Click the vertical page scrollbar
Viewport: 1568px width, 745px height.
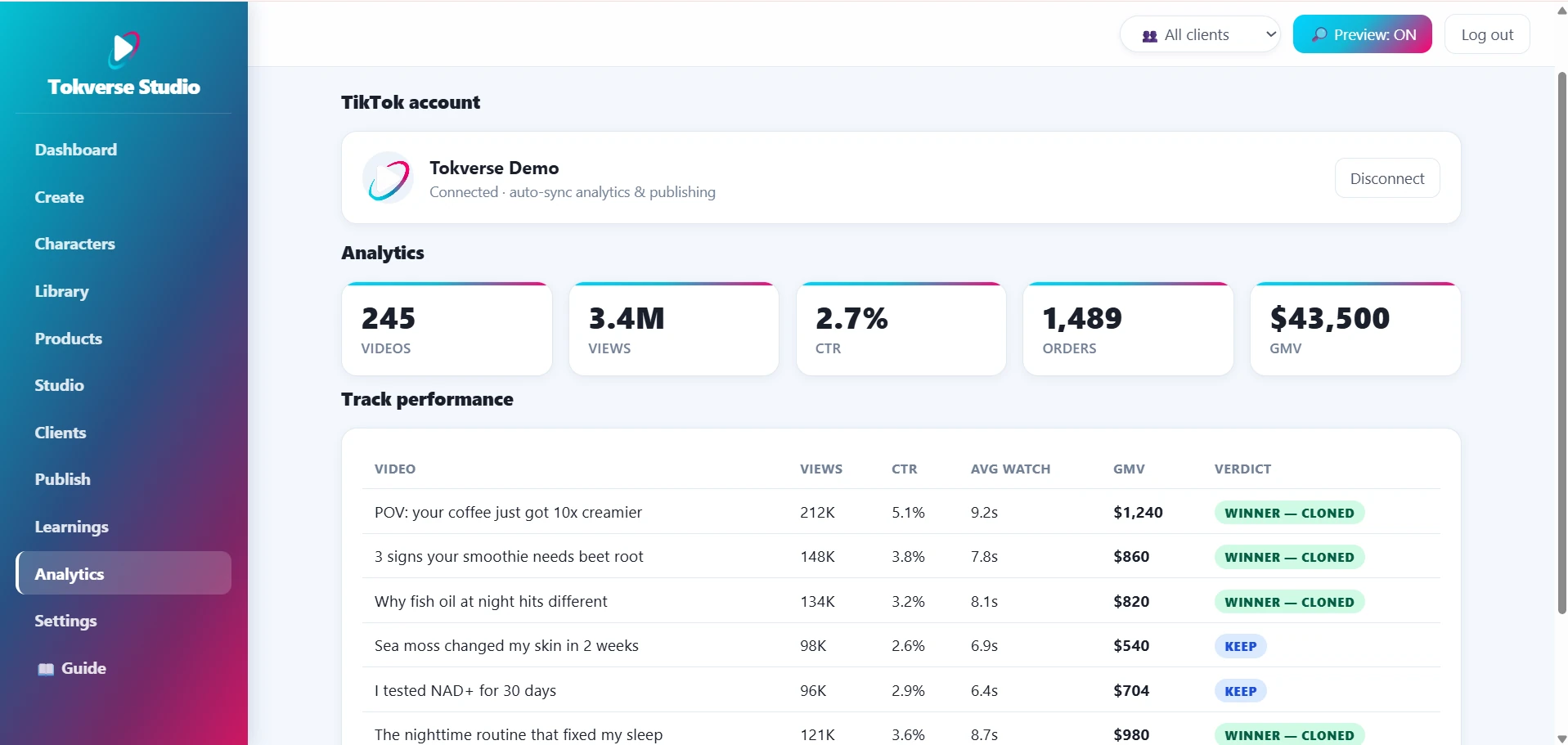click(1561, 343)
